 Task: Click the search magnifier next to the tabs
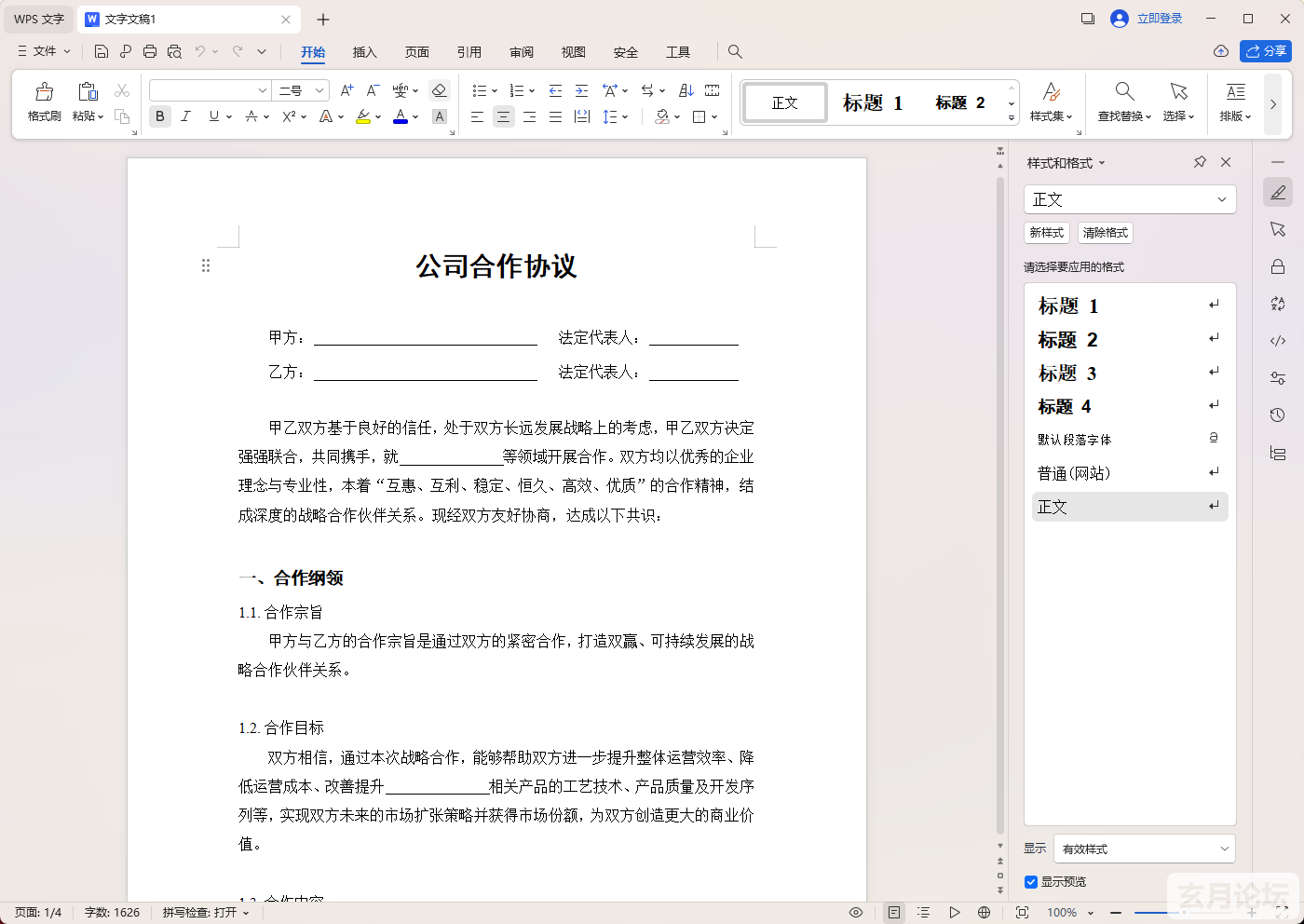coord(735,52)
